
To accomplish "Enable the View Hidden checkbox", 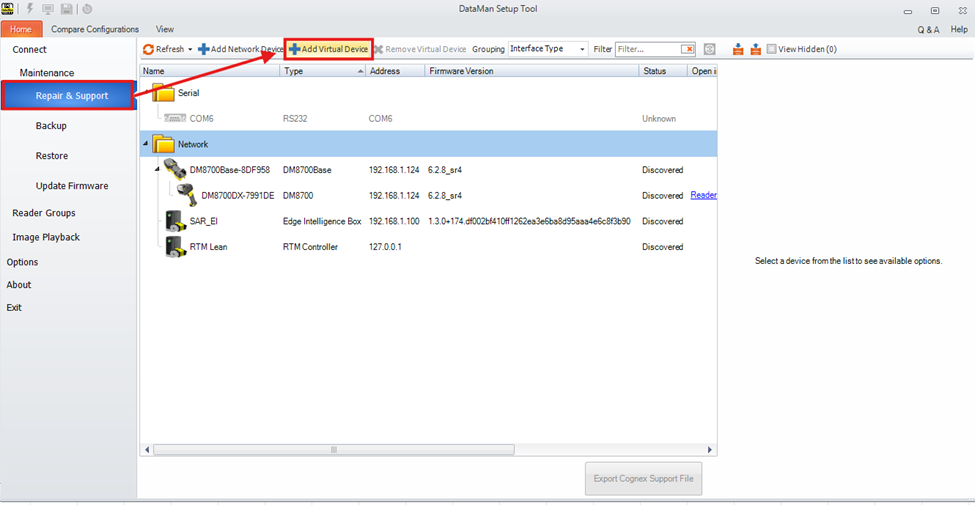I will (771, 49).
